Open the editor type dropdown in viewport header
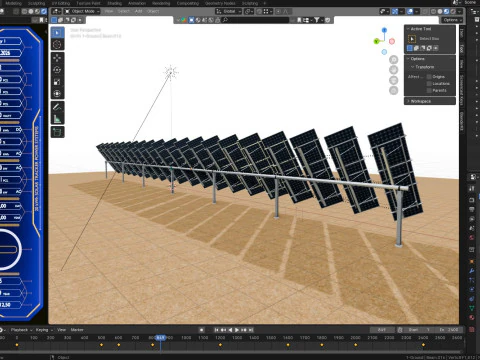Screen dimensions: 480x360 56,11
